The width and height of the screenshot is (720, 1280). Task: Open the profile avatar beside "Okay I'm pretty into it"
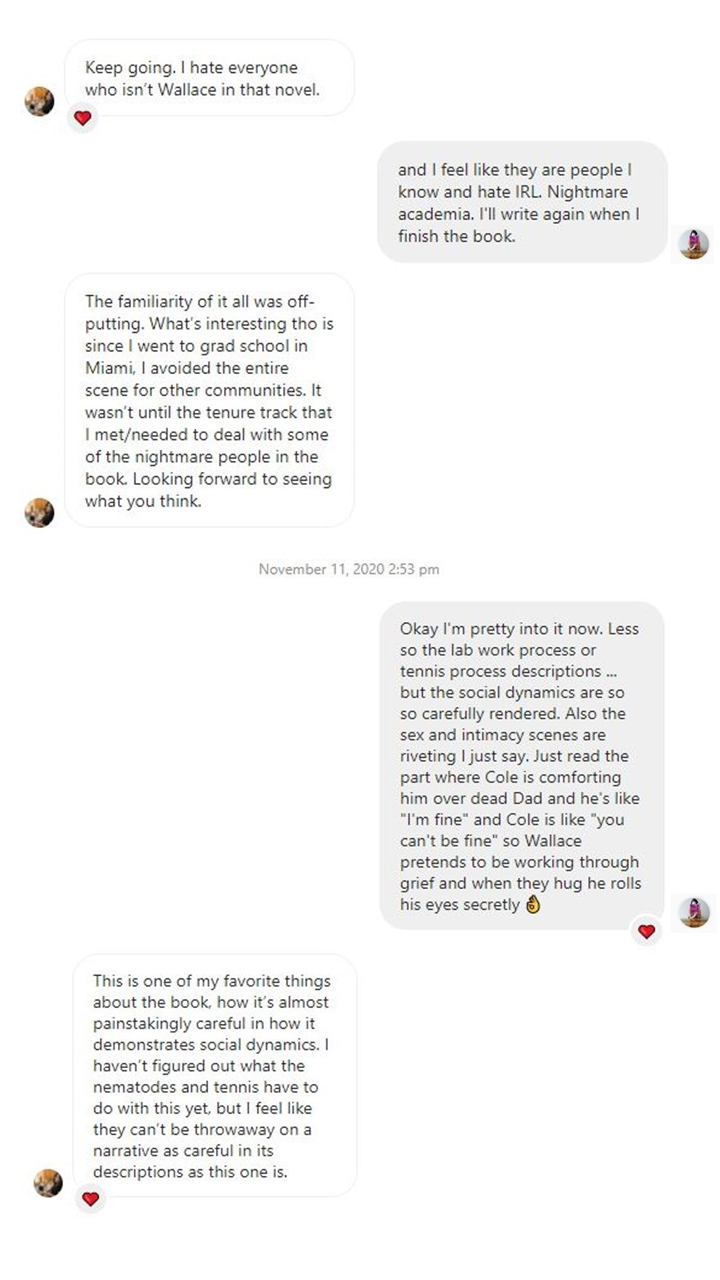coord(693,911)
